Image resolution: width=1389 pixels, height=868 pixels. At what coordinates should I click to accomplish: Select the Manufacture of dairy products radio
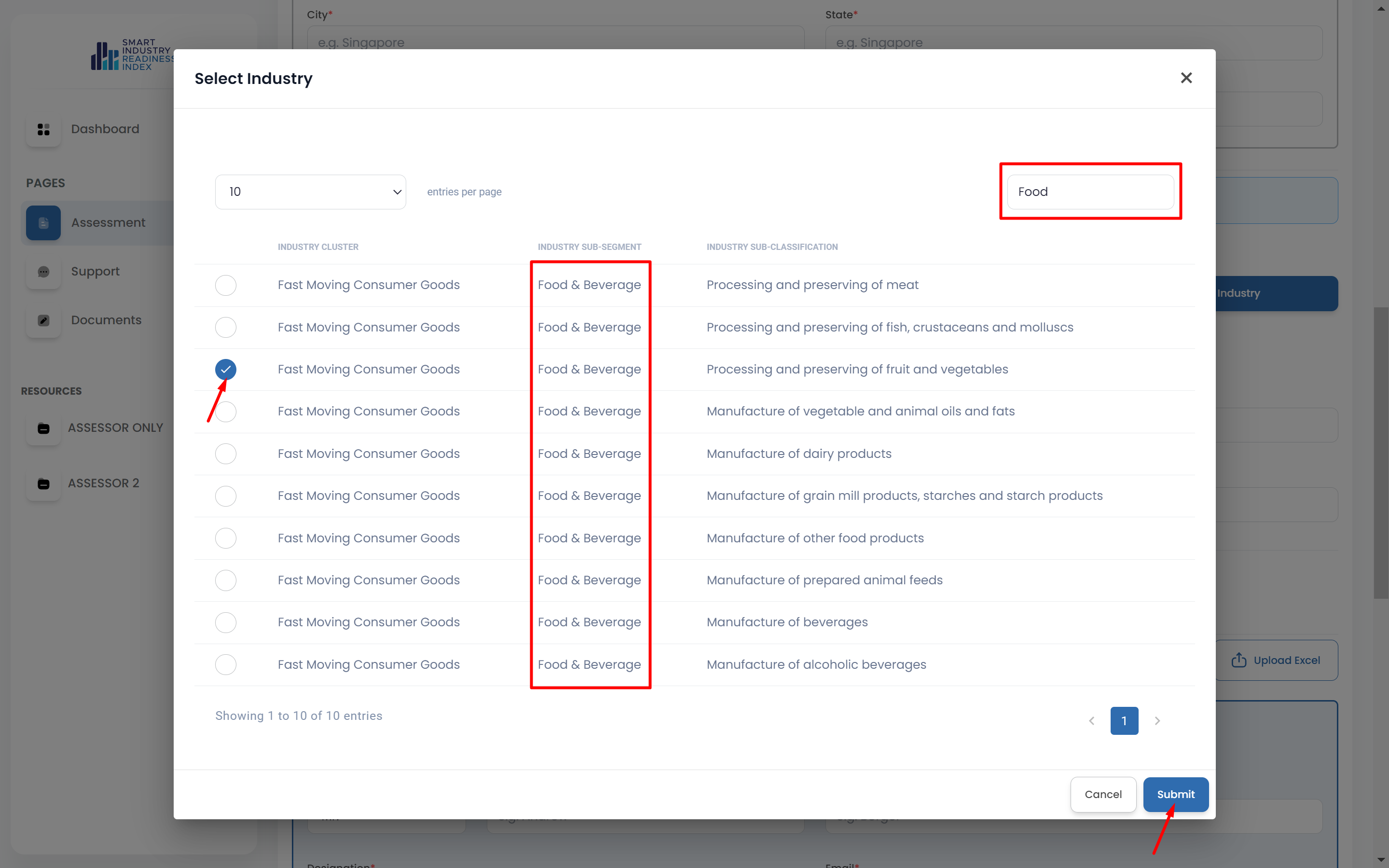(226, 454)
